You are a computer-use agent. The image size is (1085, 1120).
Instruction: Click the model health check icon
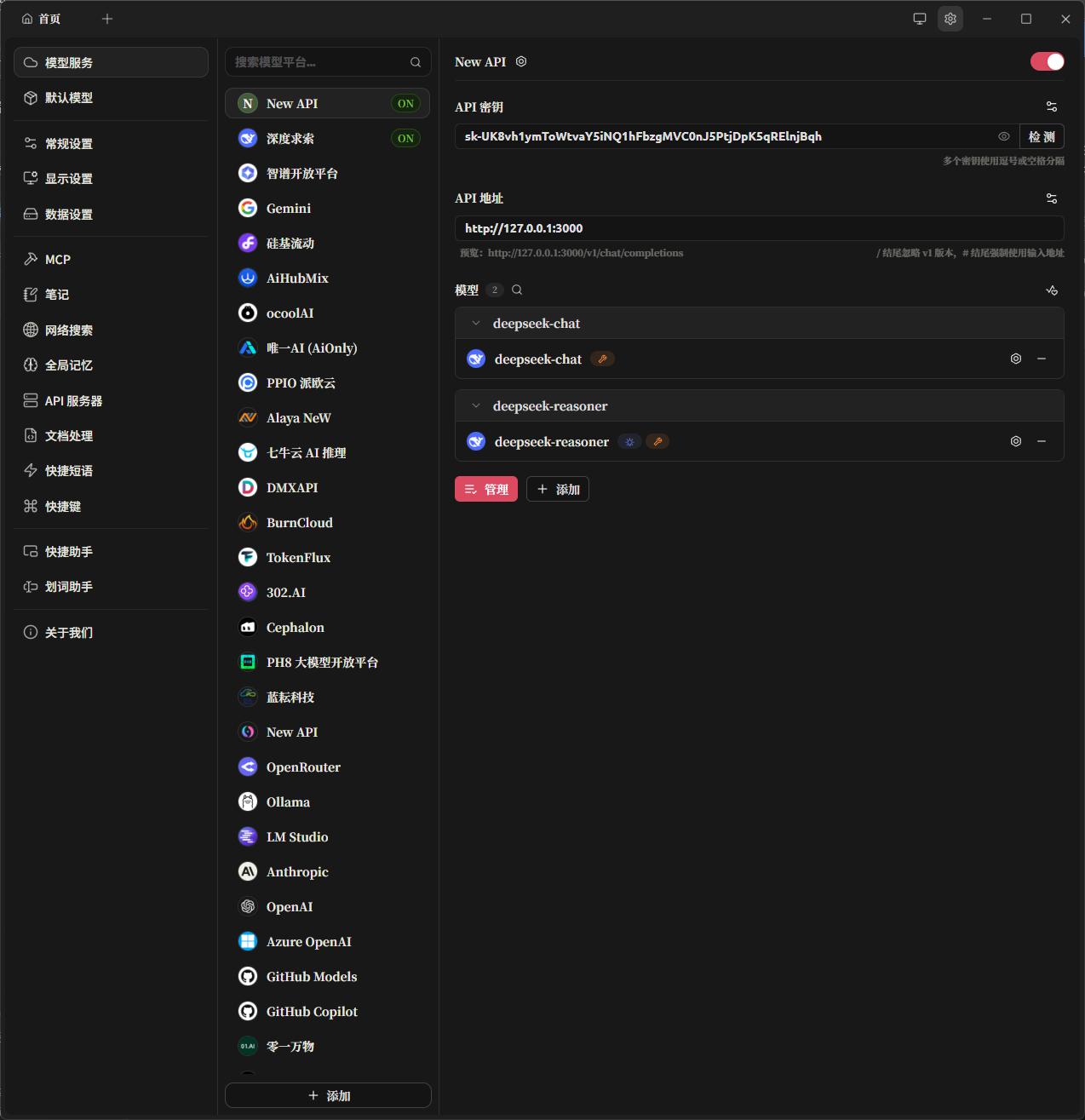pyautogui.click(x=1052, y=290)
